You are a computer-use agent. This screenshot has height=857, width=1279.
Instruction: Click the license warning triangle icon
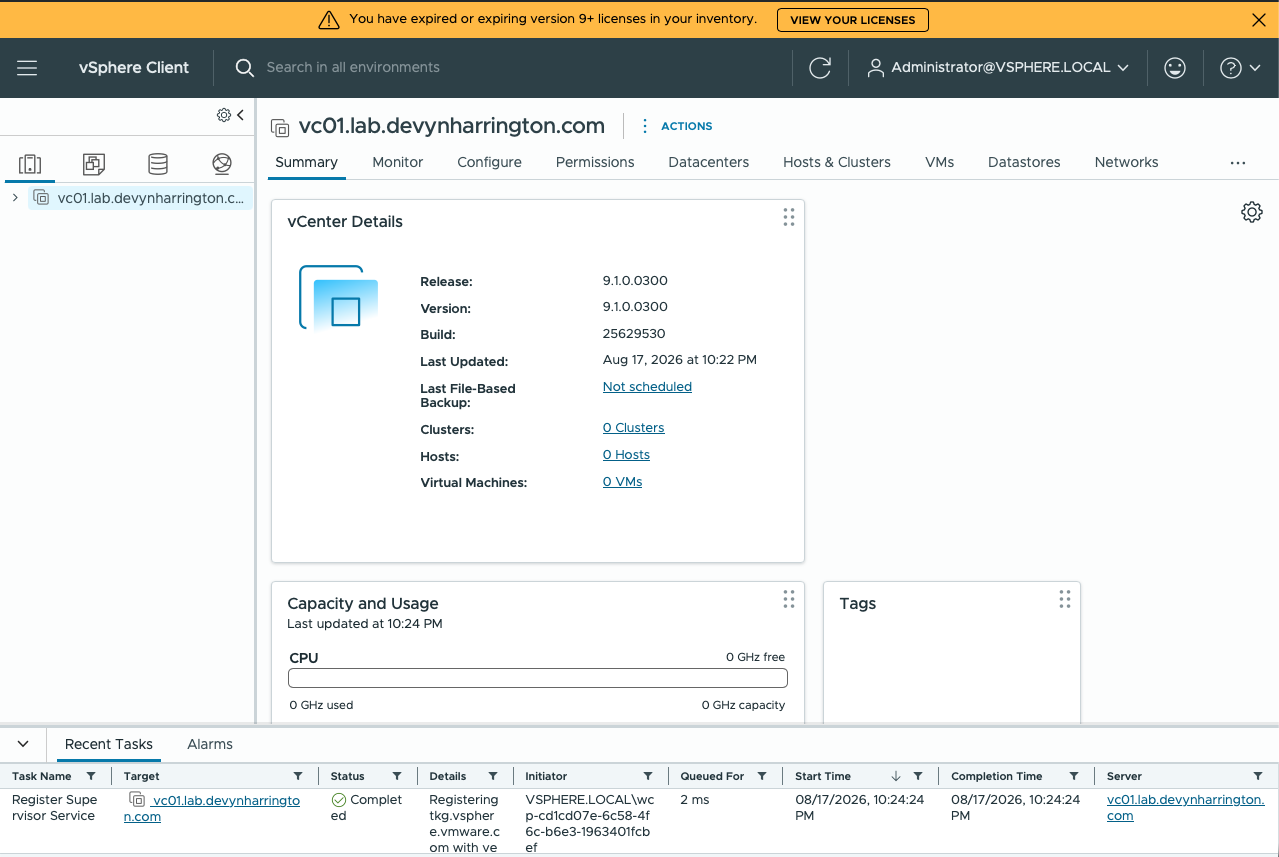coord(329,20)
